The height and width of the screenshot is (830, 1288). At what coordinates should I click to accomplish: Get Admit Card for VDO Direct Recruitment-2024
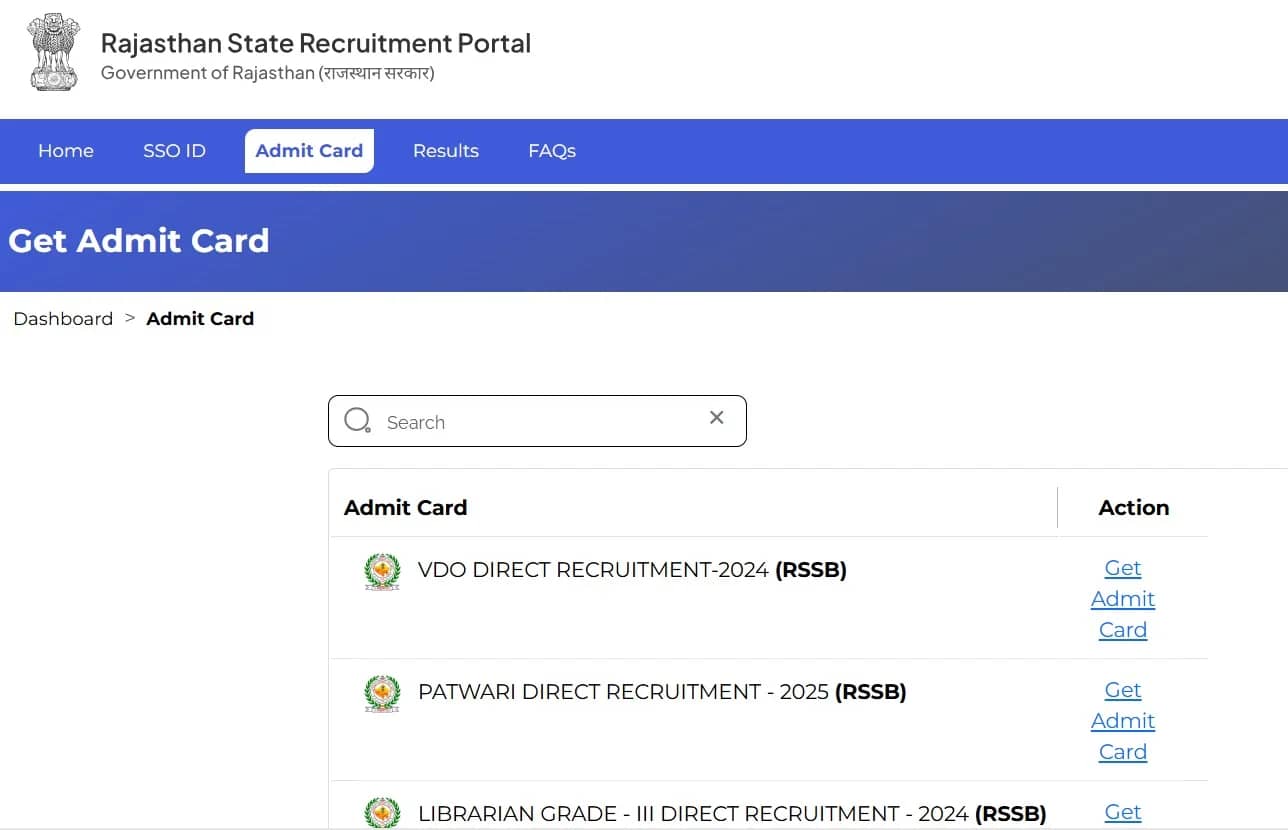click(x=1122, y=598)
